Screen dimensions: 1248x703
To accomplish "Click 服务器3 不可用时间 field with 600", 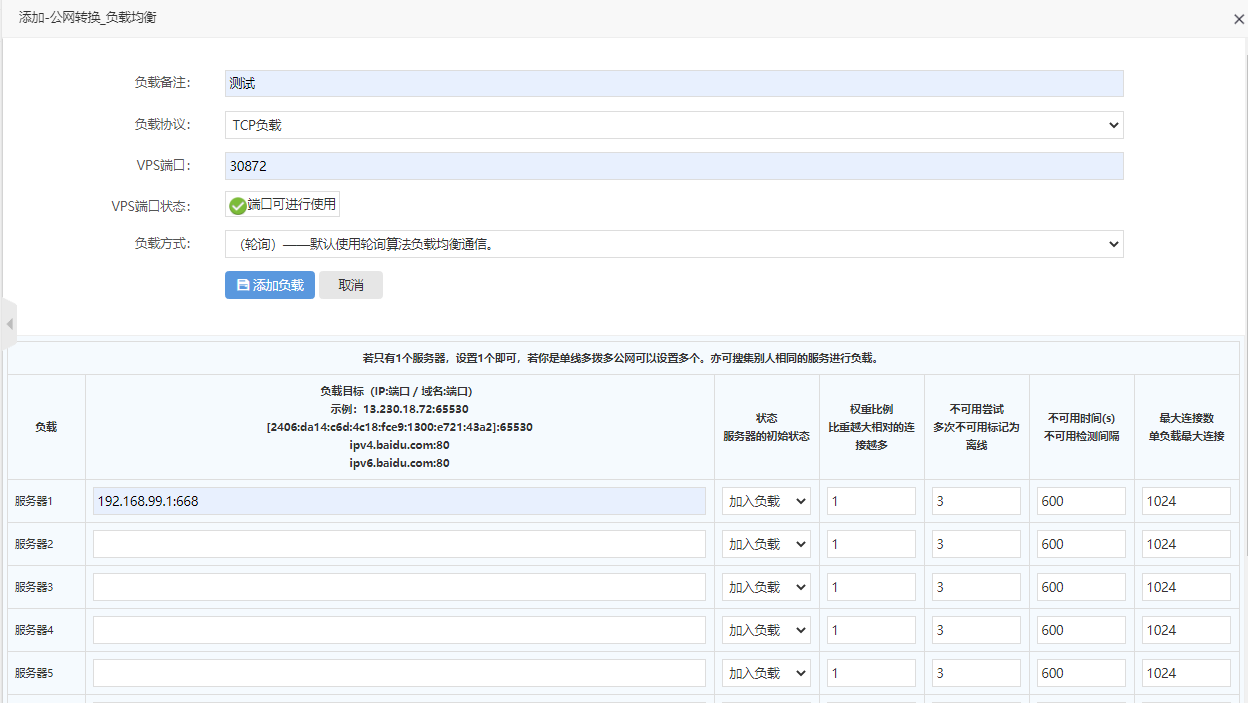I will pos(1081,587).
